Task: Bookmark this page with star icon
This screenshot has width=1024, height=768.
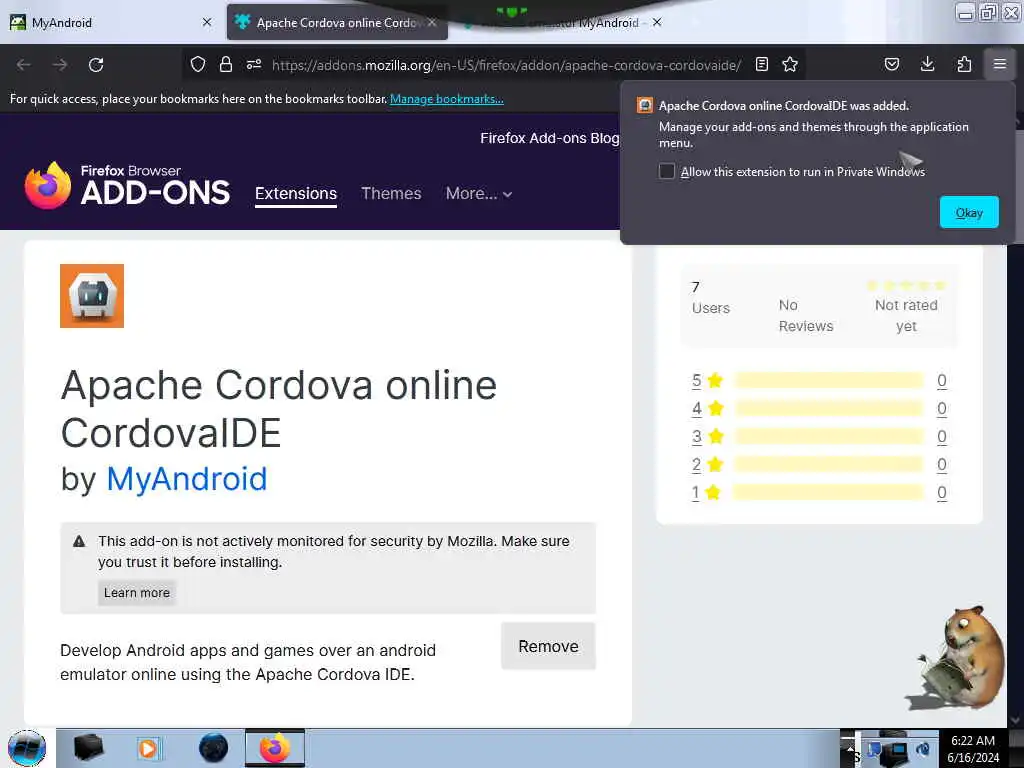Action: 790,64
